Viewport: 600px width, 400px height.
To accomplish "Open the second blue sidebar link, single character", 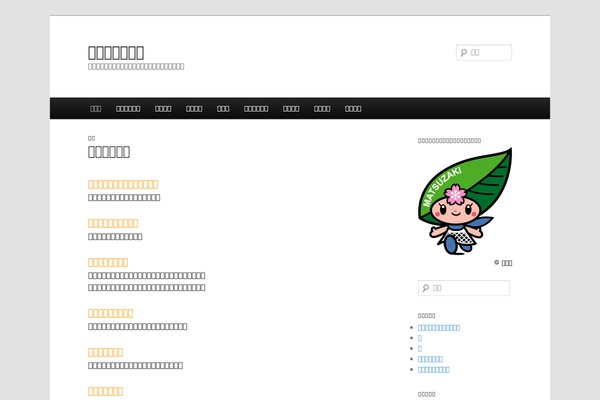I will (x=420, y=338).
